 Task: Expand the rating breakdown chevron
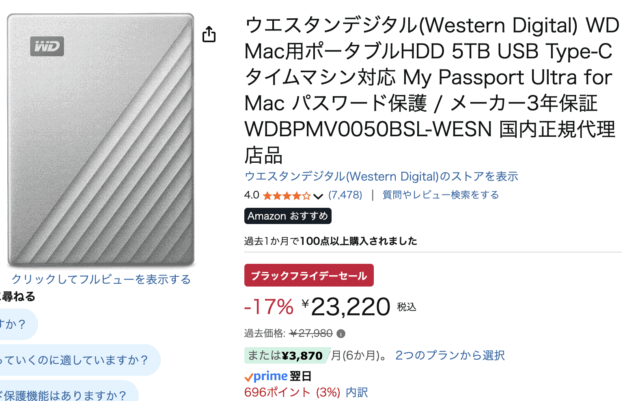(319, 196)
